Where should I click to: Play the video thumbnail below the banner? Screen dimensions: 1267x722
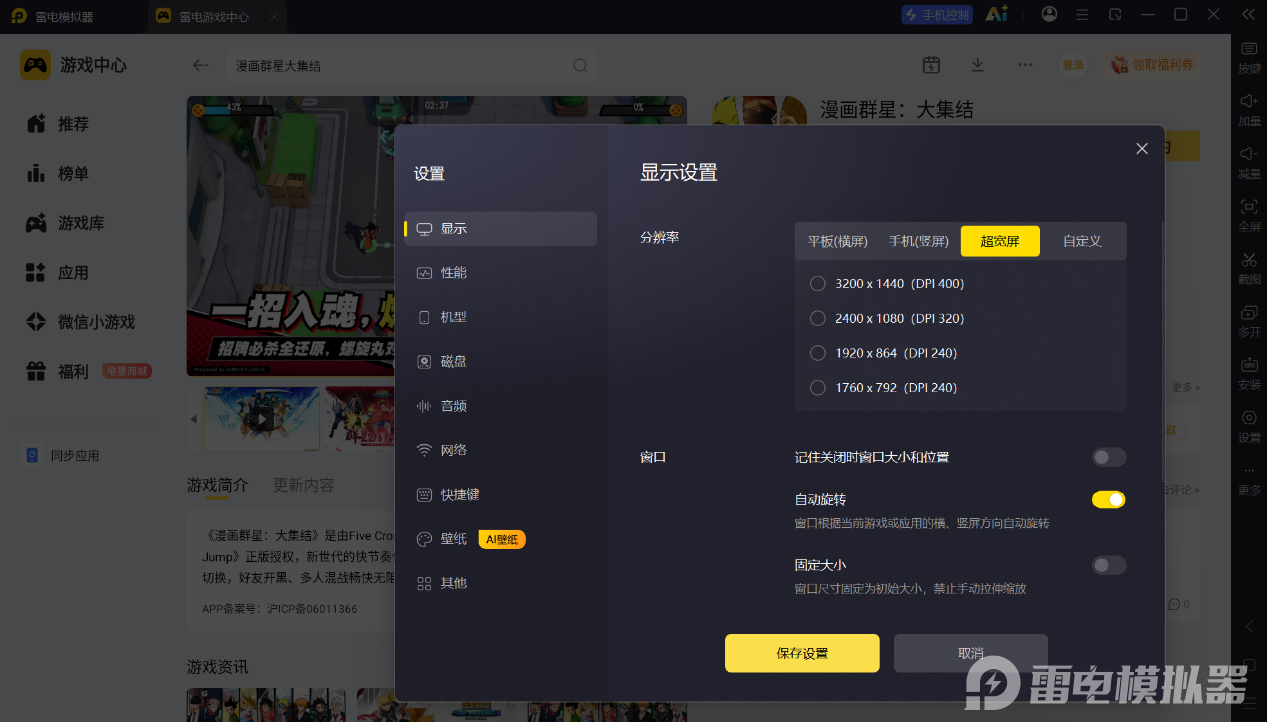[x=262, y=420]
